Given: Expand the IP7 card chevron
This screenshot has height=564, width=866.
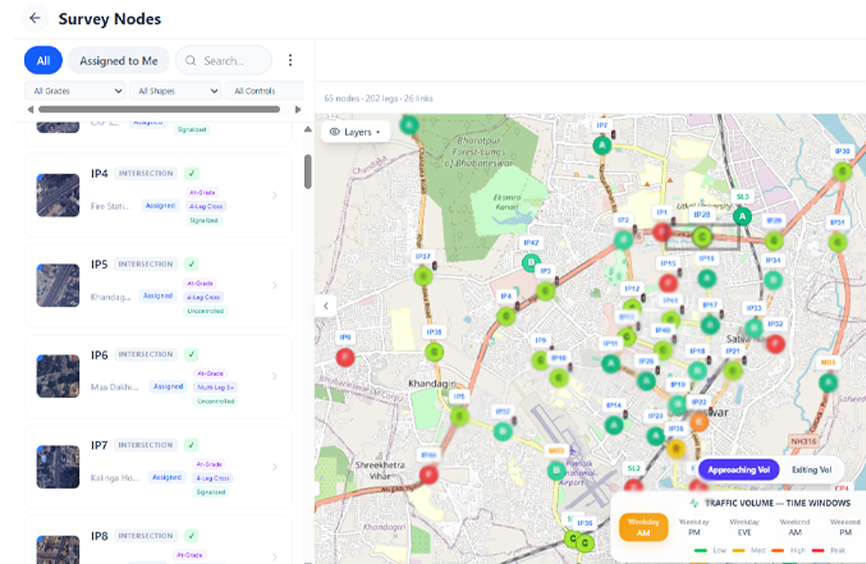Looking at the screenshot, I should (x=274, y=467).
